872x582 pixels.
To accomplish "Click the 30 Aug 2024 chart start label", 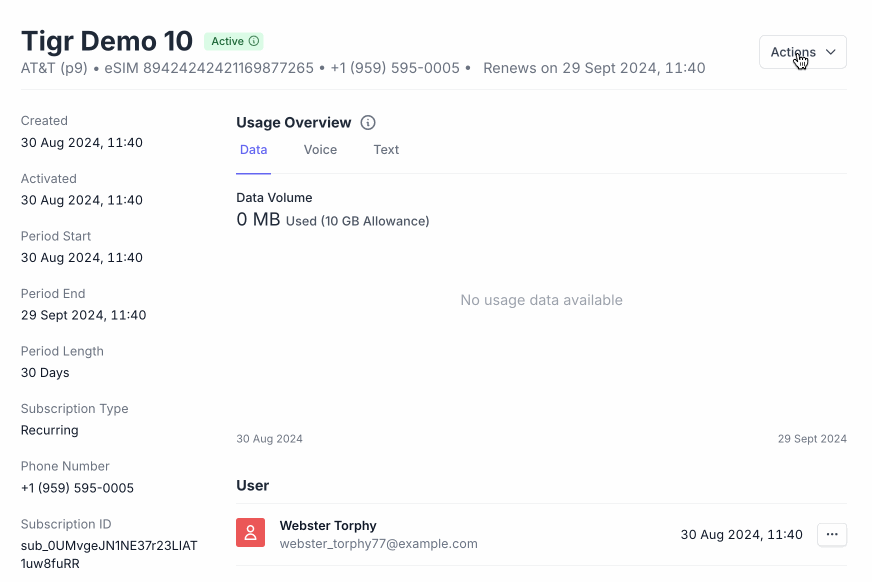I will (269, 439).
